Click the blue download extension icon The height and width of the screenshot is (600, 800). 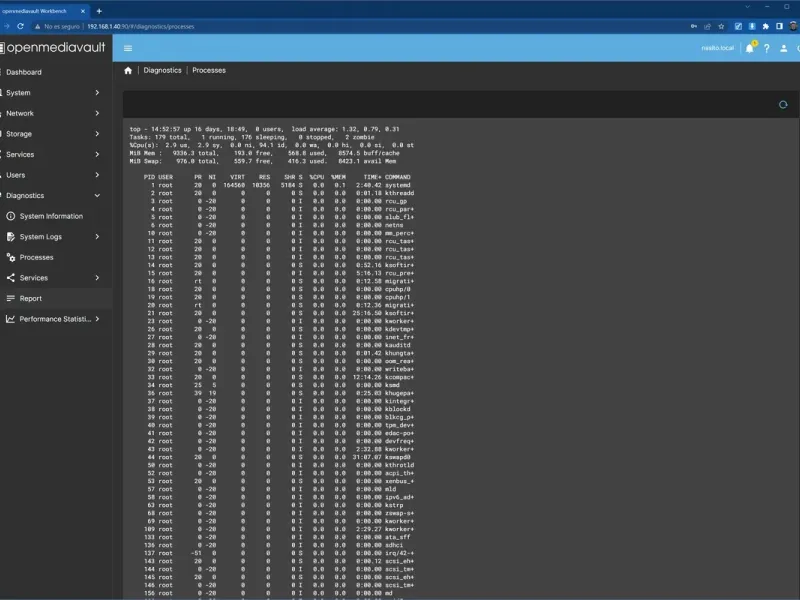coord(752,27)
